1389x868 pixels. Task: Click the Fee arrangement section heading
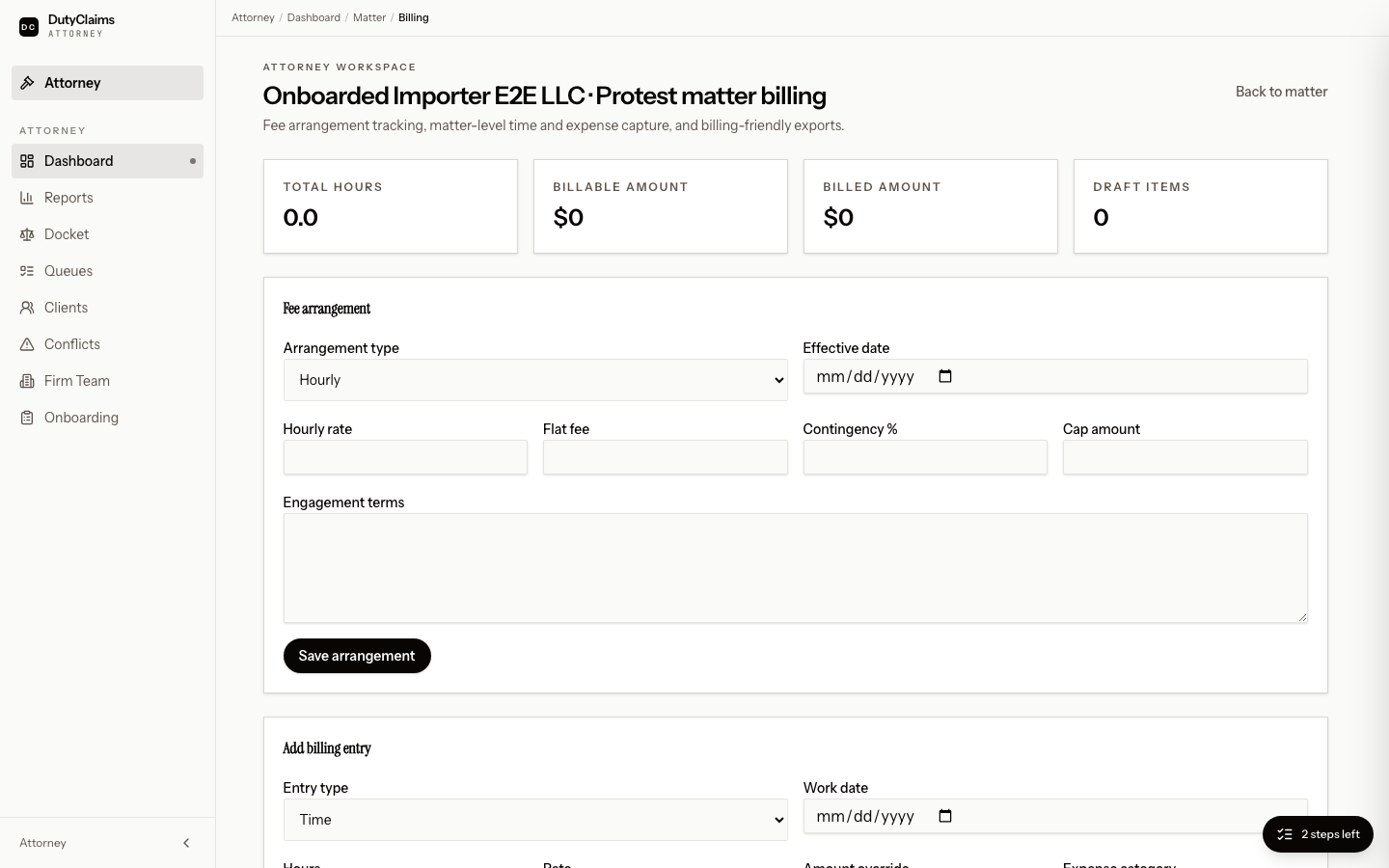(327, 309)
